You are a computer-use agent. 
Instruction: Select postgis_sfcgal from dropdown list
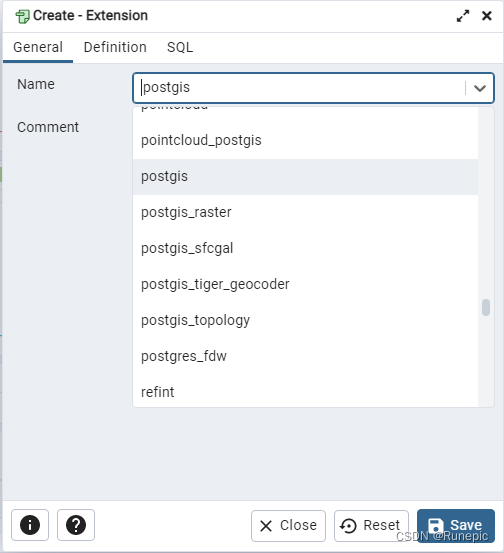pyautogui.click(x=305, y=249)
